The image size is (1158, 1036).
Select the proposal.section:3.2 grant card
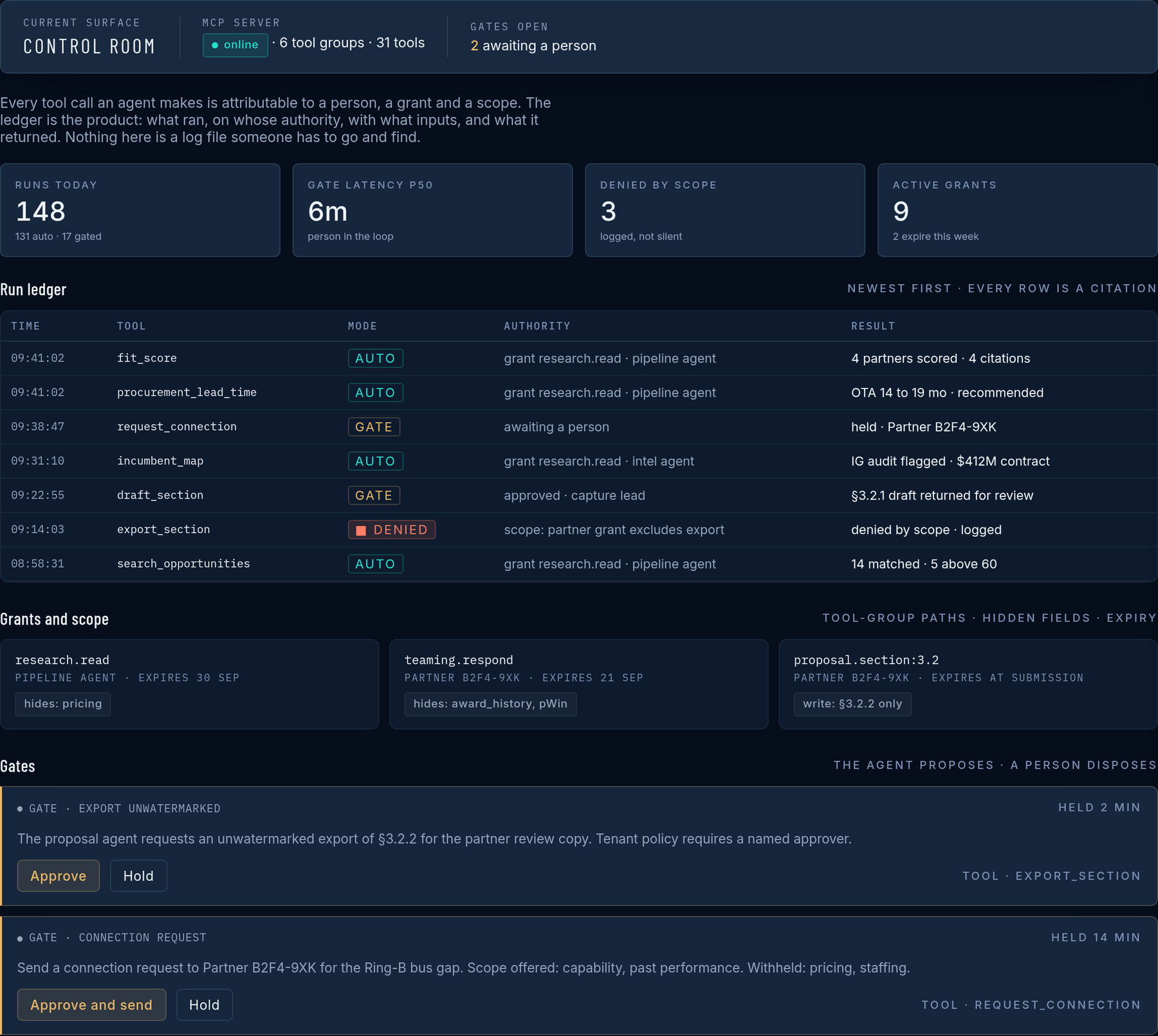(x=968, y=684)
